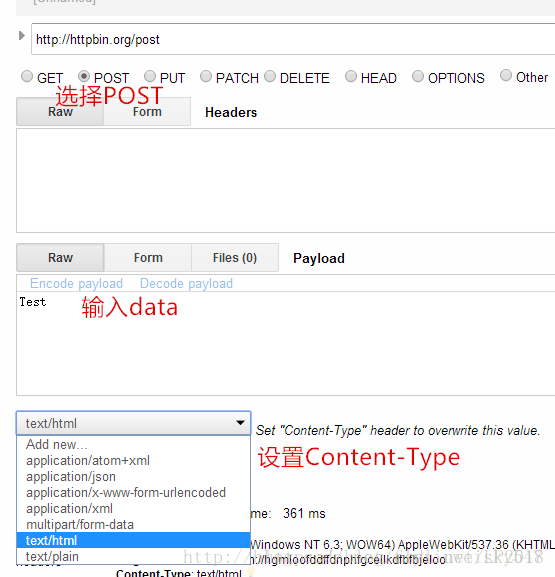Open the Files (0) tab
The height and width of the screenshot is (577, 555).
point(235,258)
